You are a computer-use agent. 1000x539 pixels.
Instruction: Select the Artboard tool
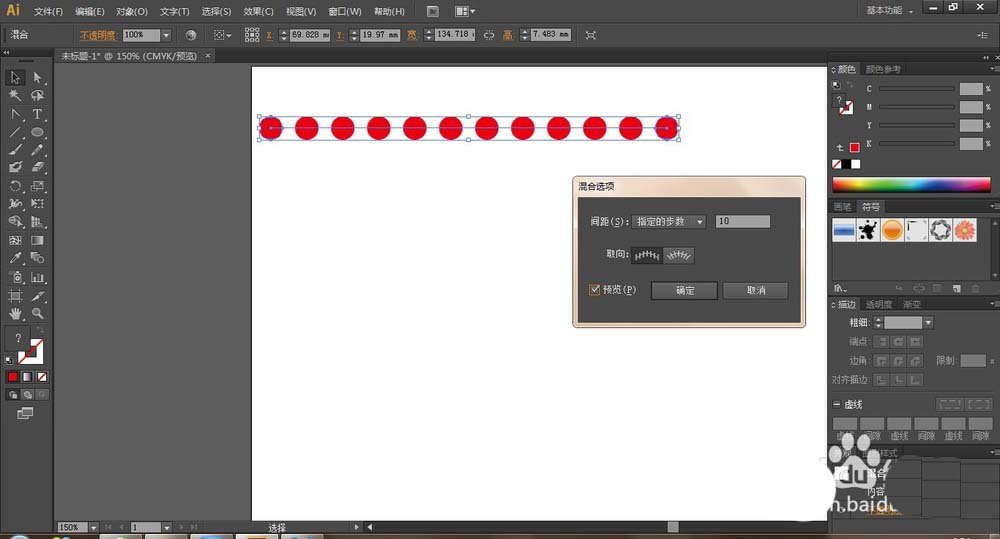pos(15,296)
